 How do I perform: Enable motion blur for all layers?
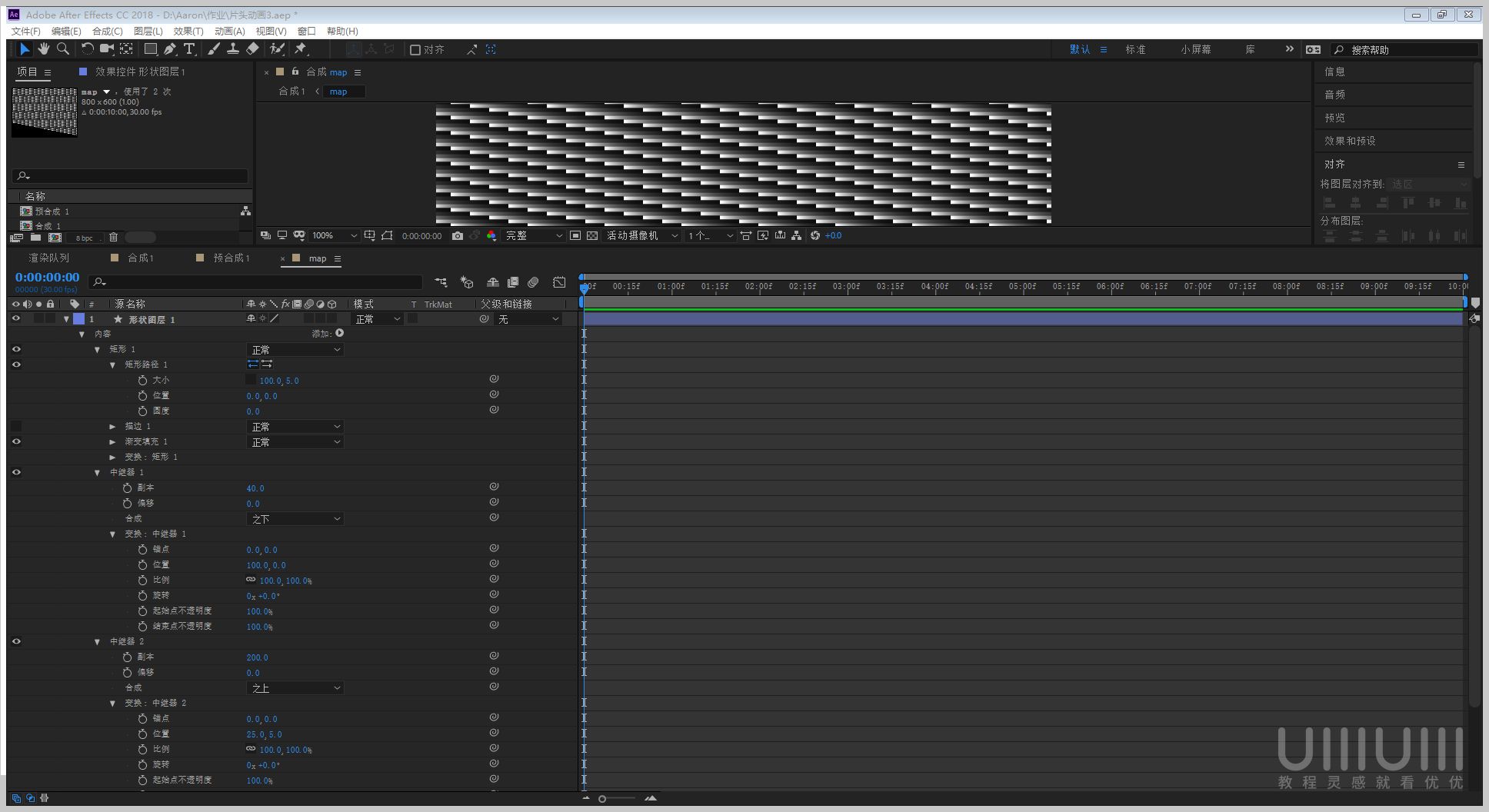click(x=533, y=282)
